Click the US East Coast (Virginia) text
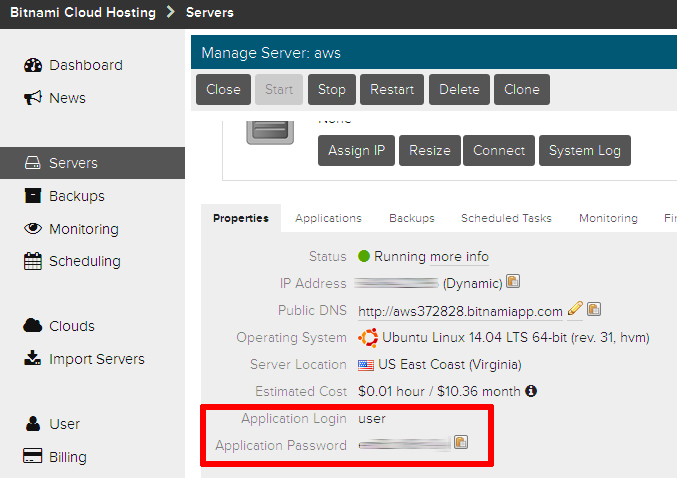677x478 pixels. click(449, 364)
